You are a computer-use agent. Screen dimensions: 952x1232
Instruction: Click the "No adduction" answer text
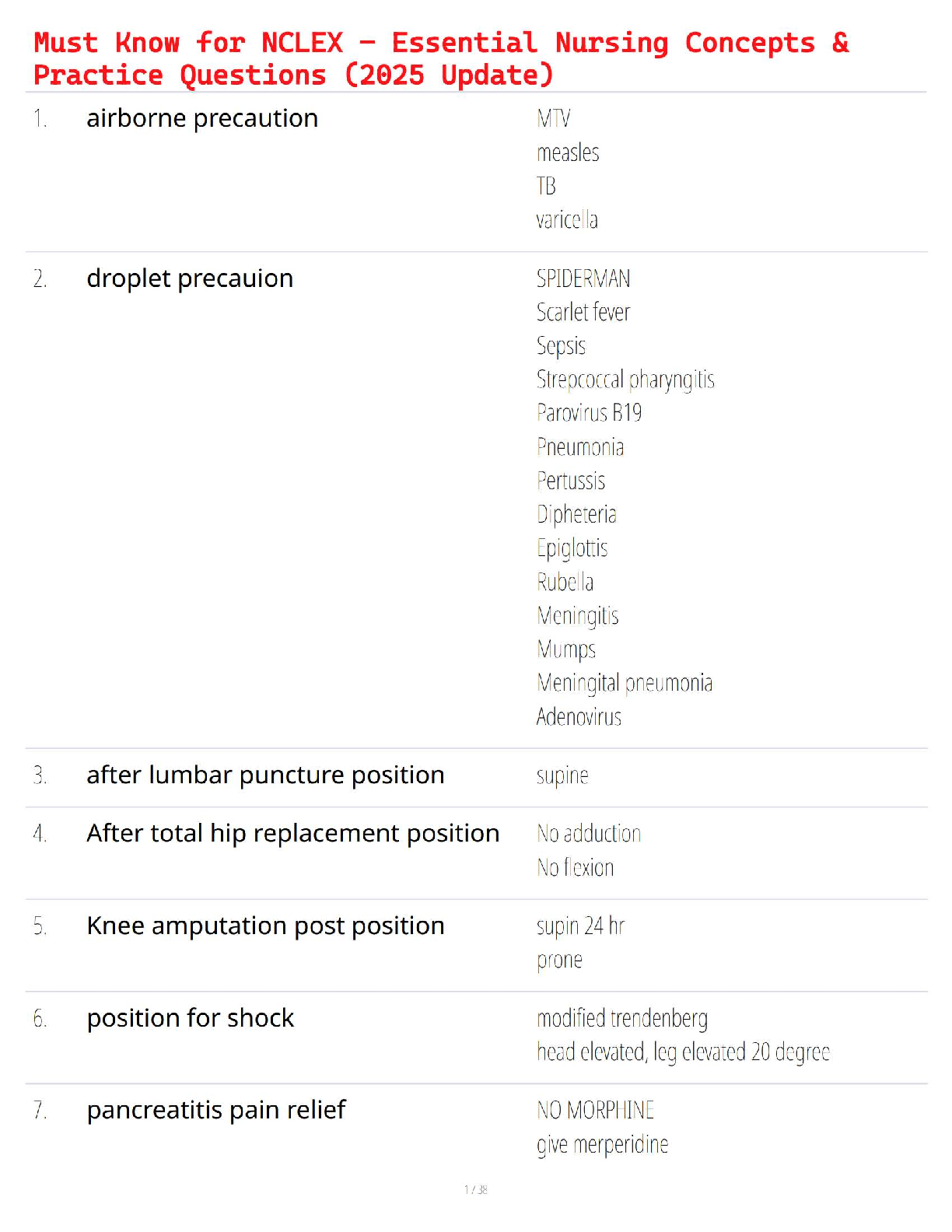[x=589, y=834]
